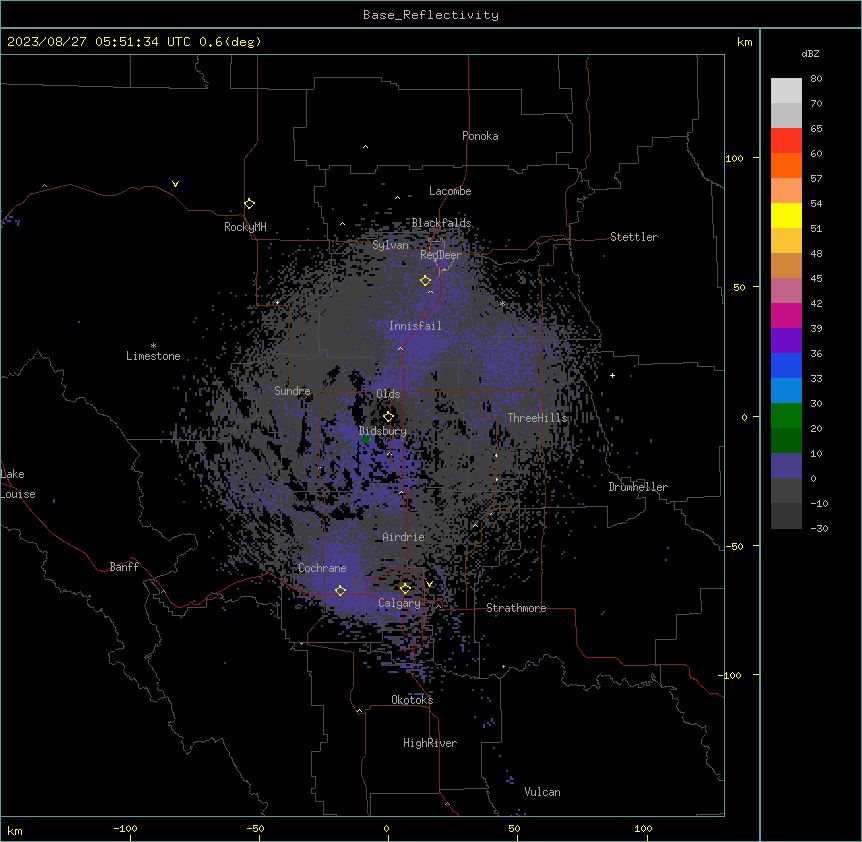Click the Airdrie city label
This screenshot has width=862, height=842.
[404, 537]
